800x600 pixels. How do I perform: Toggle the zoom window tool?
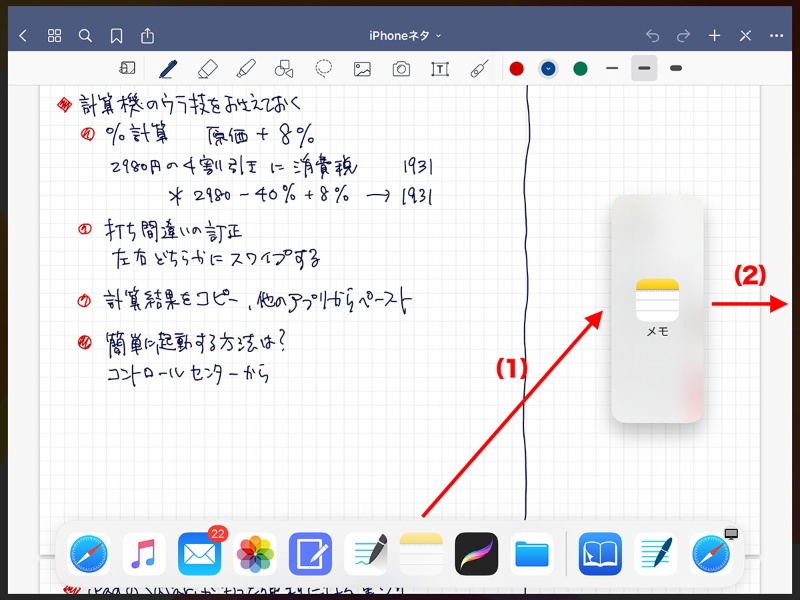tap(127, 69)
